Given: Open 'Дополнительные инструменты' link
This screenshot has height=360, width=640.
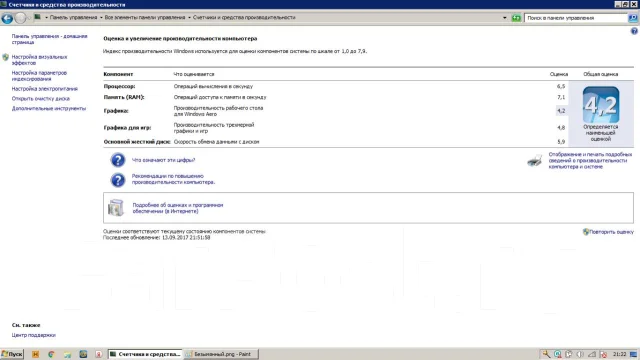Looking at the screenshot, I should click(x=49, y=109).
